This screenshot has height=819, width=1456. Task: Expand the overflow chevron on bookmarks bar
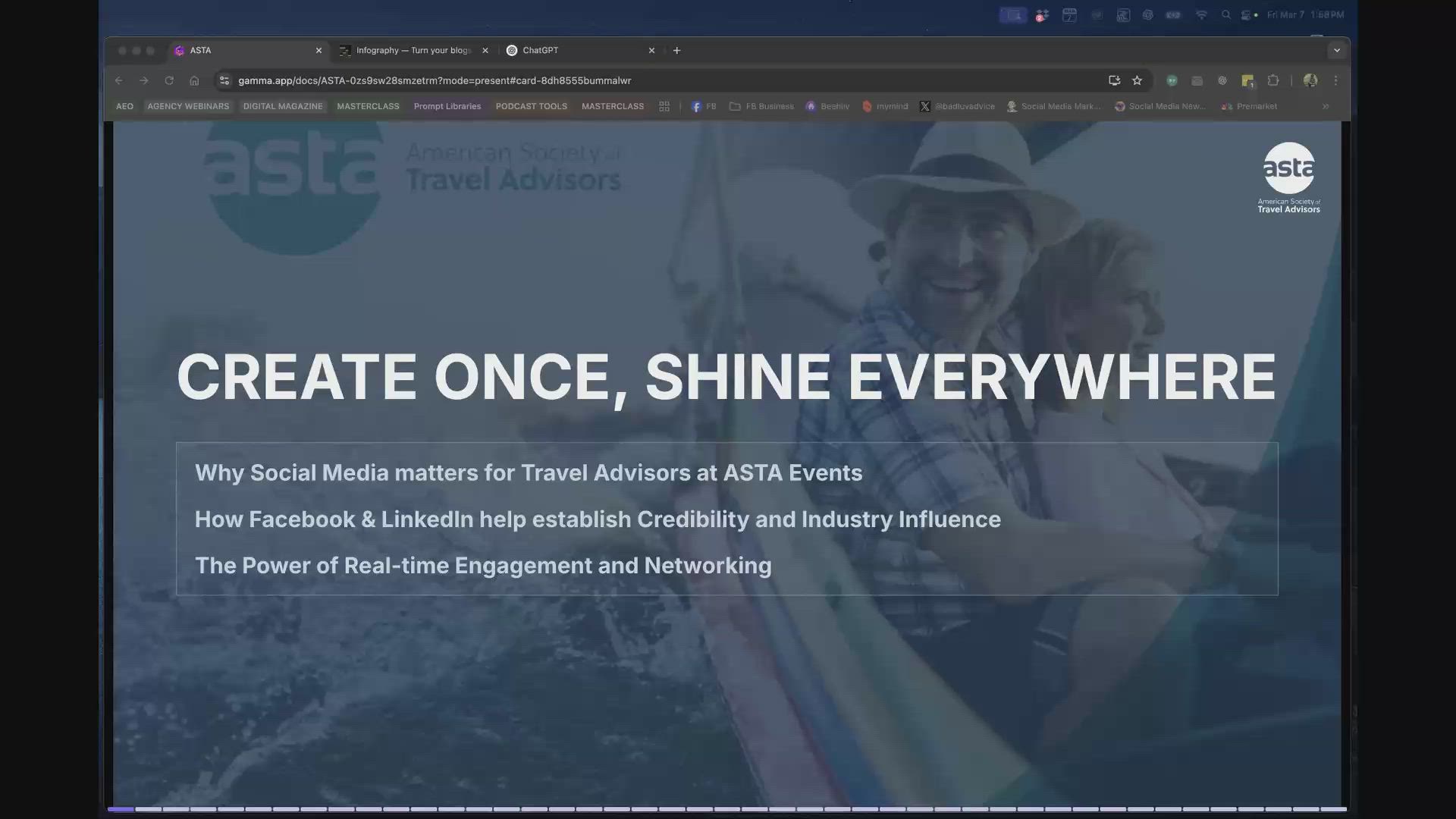coord(1325,106)
